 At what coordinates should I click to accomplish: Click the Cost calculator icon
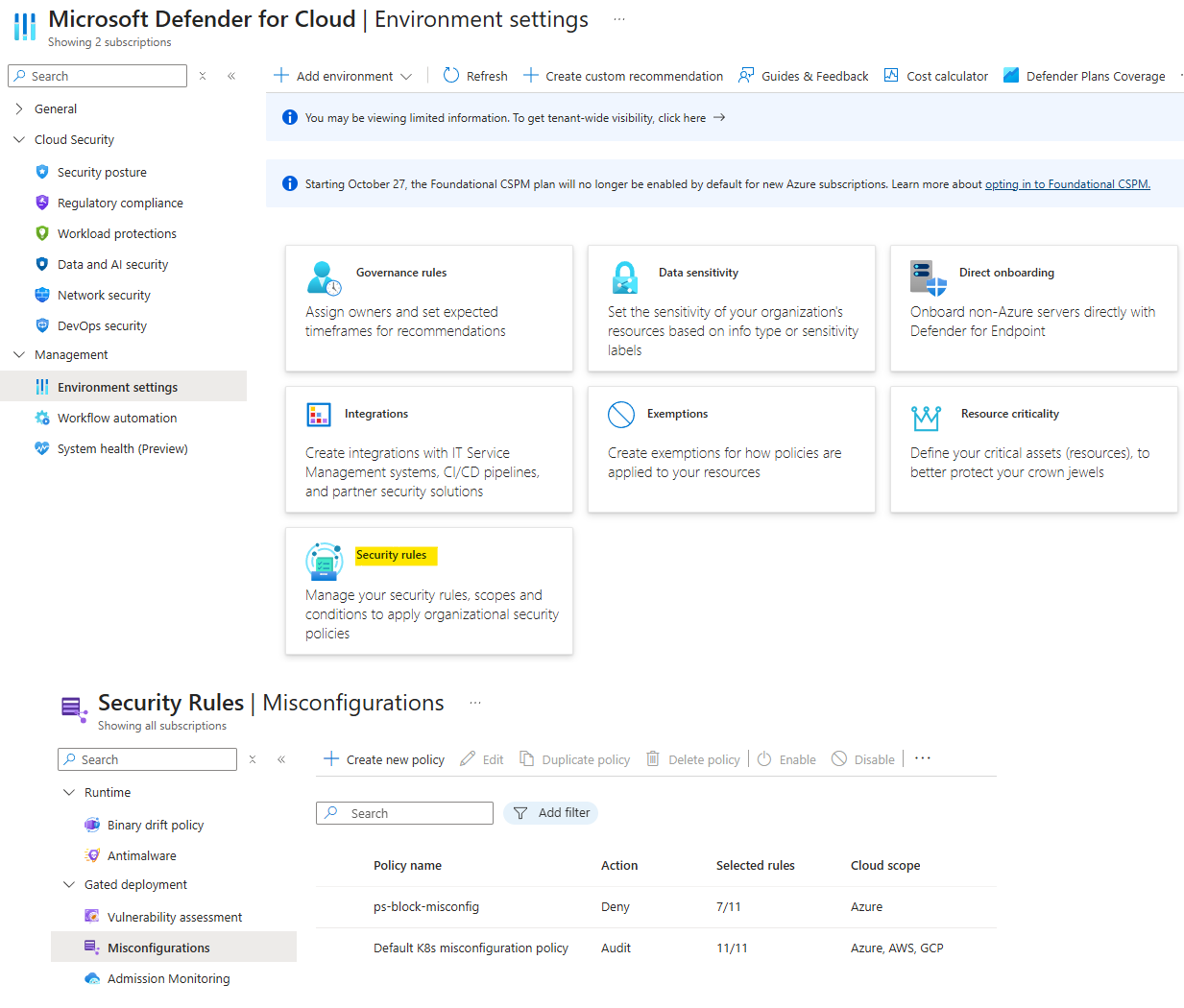click(891, 75)
